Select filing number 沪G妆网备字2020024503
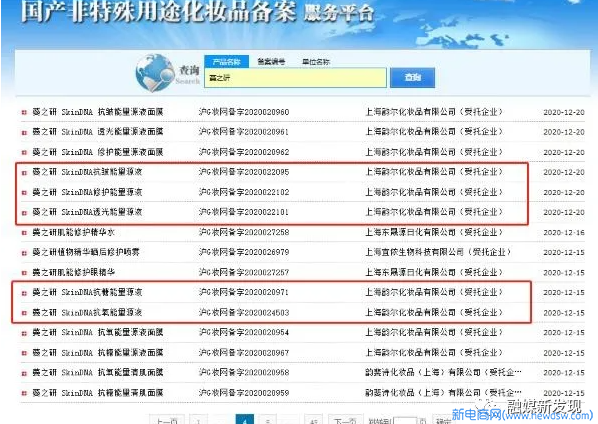 pos(244,313)
